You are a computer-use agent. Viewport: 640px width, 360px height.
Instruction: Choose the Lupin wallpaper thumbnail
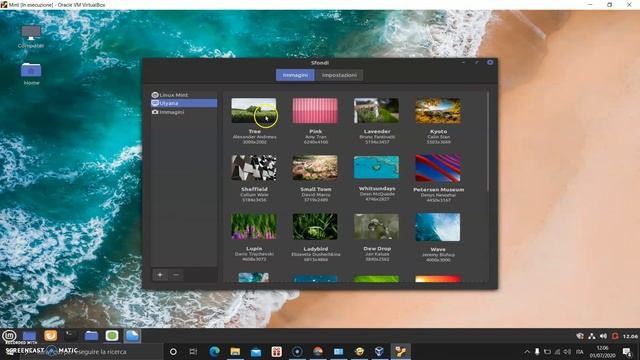pos(254,227)
